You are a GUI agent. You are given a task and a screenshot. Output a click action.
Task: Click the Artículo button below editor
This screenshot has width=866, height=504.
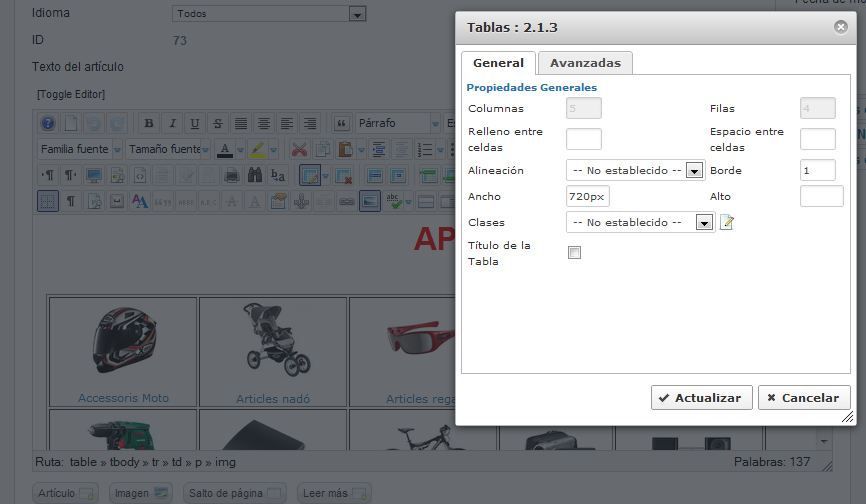tap(66, 493)
